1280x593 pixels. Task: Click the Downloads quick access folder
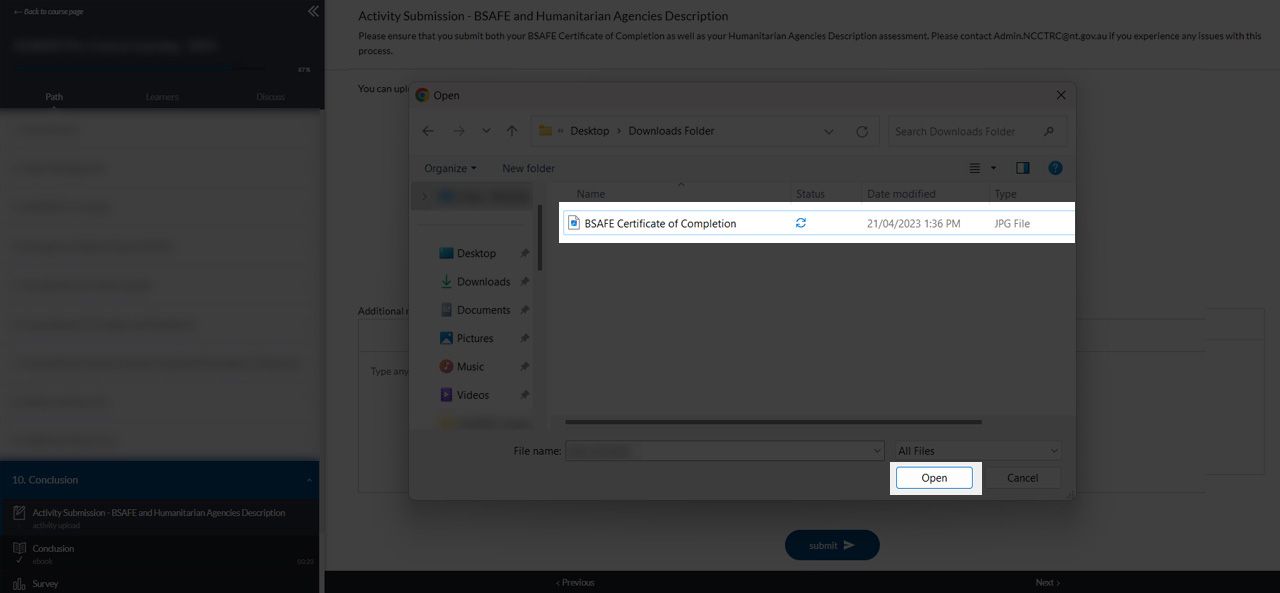(x=483, y=282)
